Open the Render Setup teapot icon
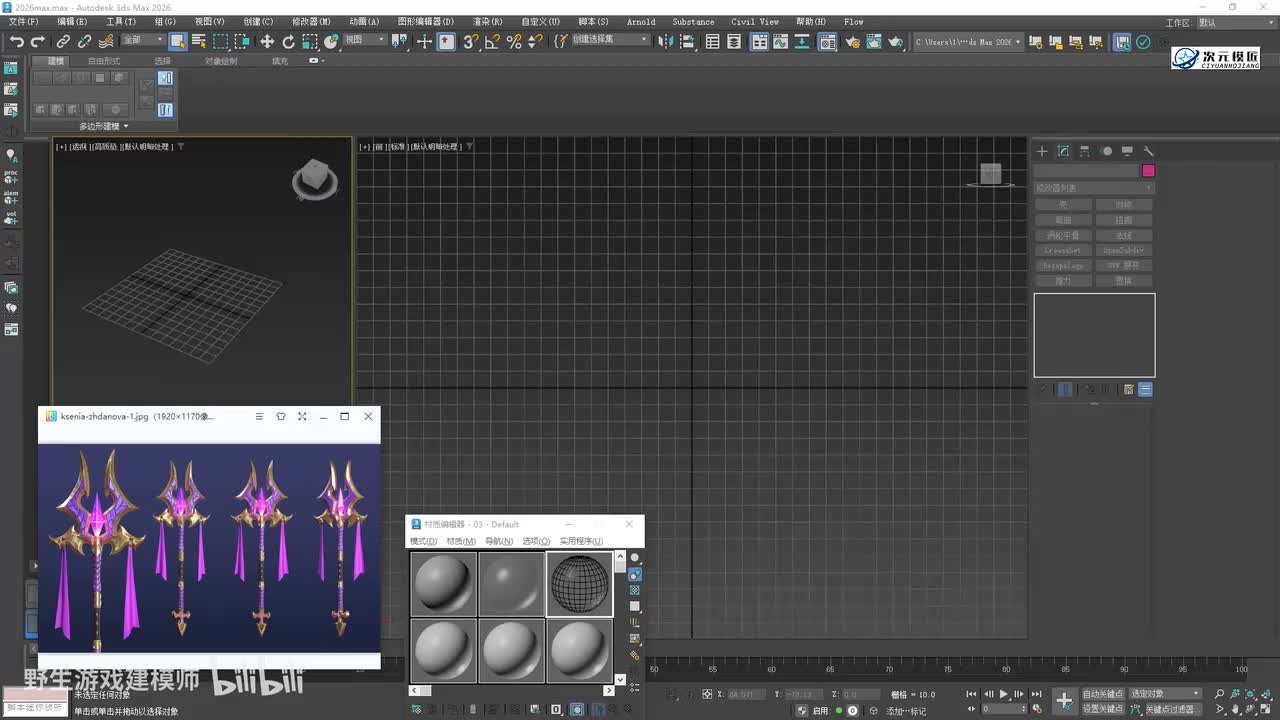The height and width of the screenshot is (720, 1280). pyautogui.click(x=852, y=41)
